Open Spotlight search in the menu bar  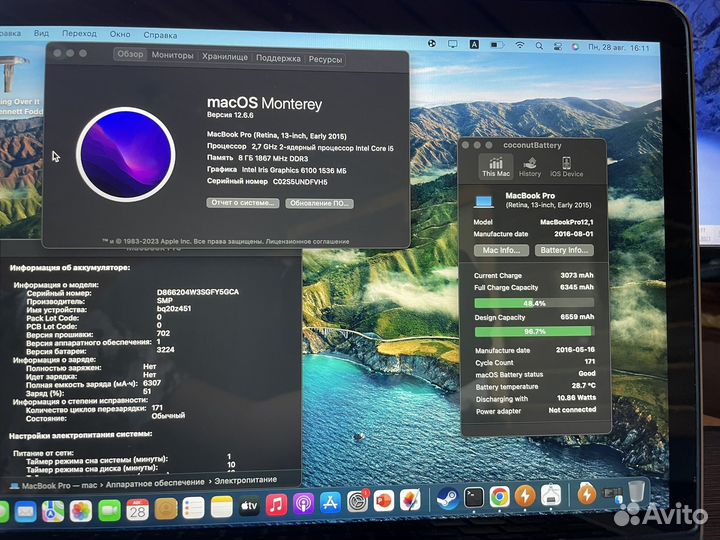click(x=539, y=45)
